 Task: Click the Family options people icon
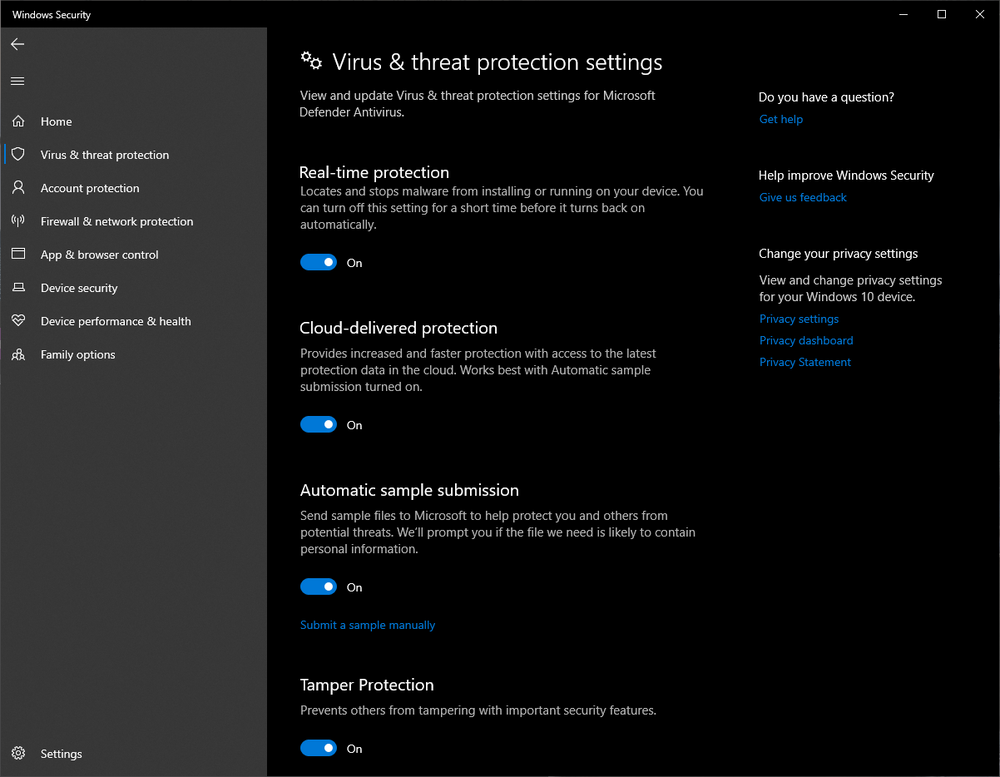click(x=18, y=354)
